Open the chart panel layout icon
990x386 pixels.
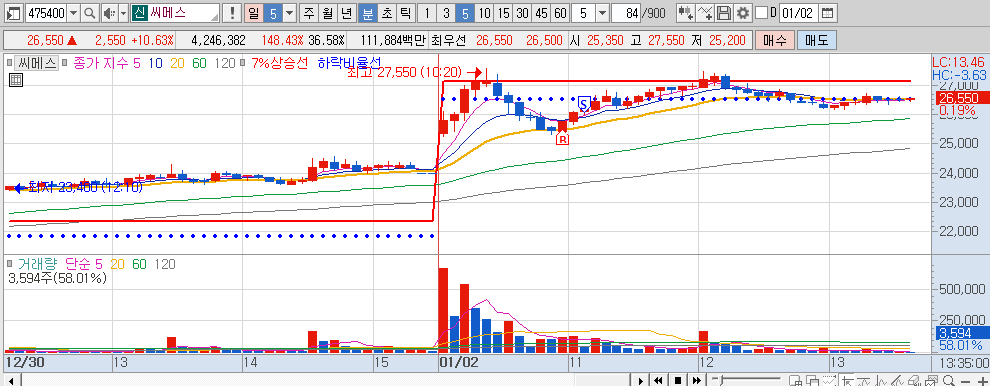point(15,13)
